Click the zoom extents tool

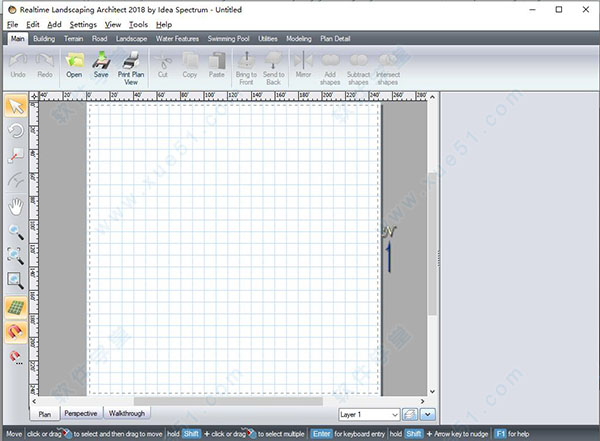point(16,256)
